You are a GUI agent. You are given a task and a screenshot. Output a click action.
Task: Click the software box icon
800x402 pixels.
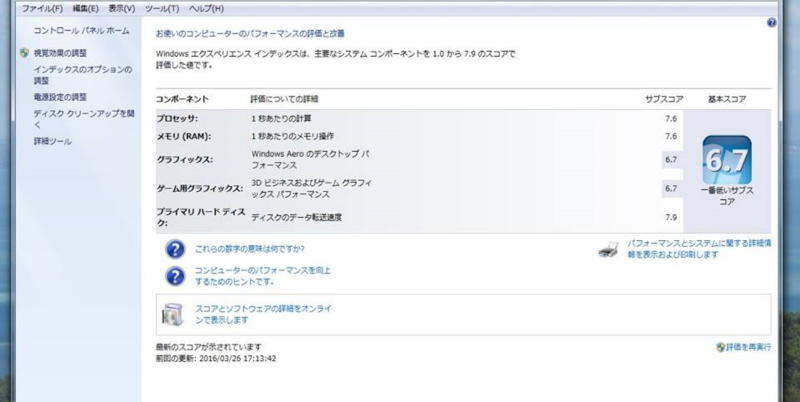click(172, 314)
